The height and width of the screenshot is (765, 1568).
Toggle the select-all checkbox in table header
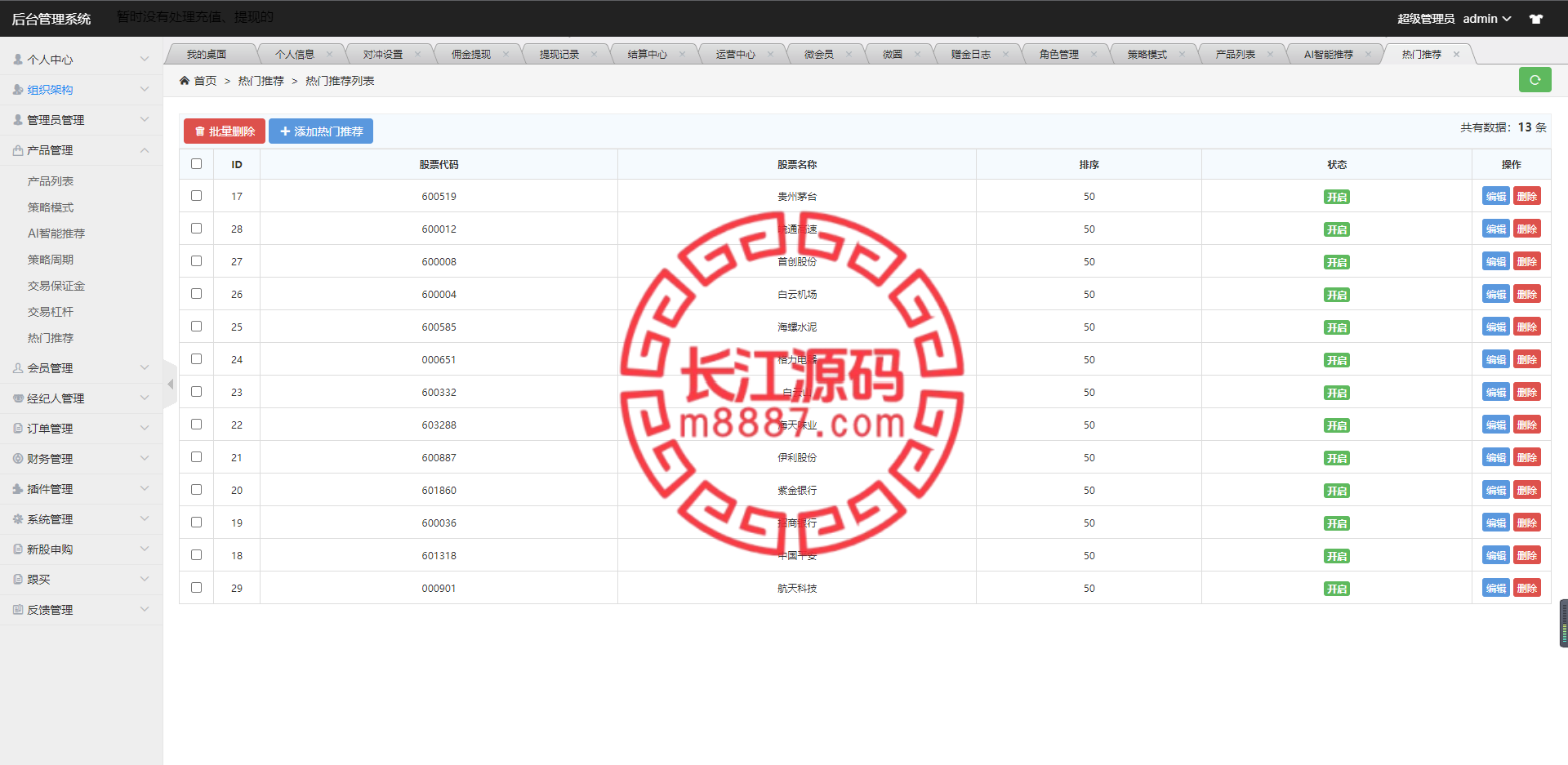pos(196,164)
